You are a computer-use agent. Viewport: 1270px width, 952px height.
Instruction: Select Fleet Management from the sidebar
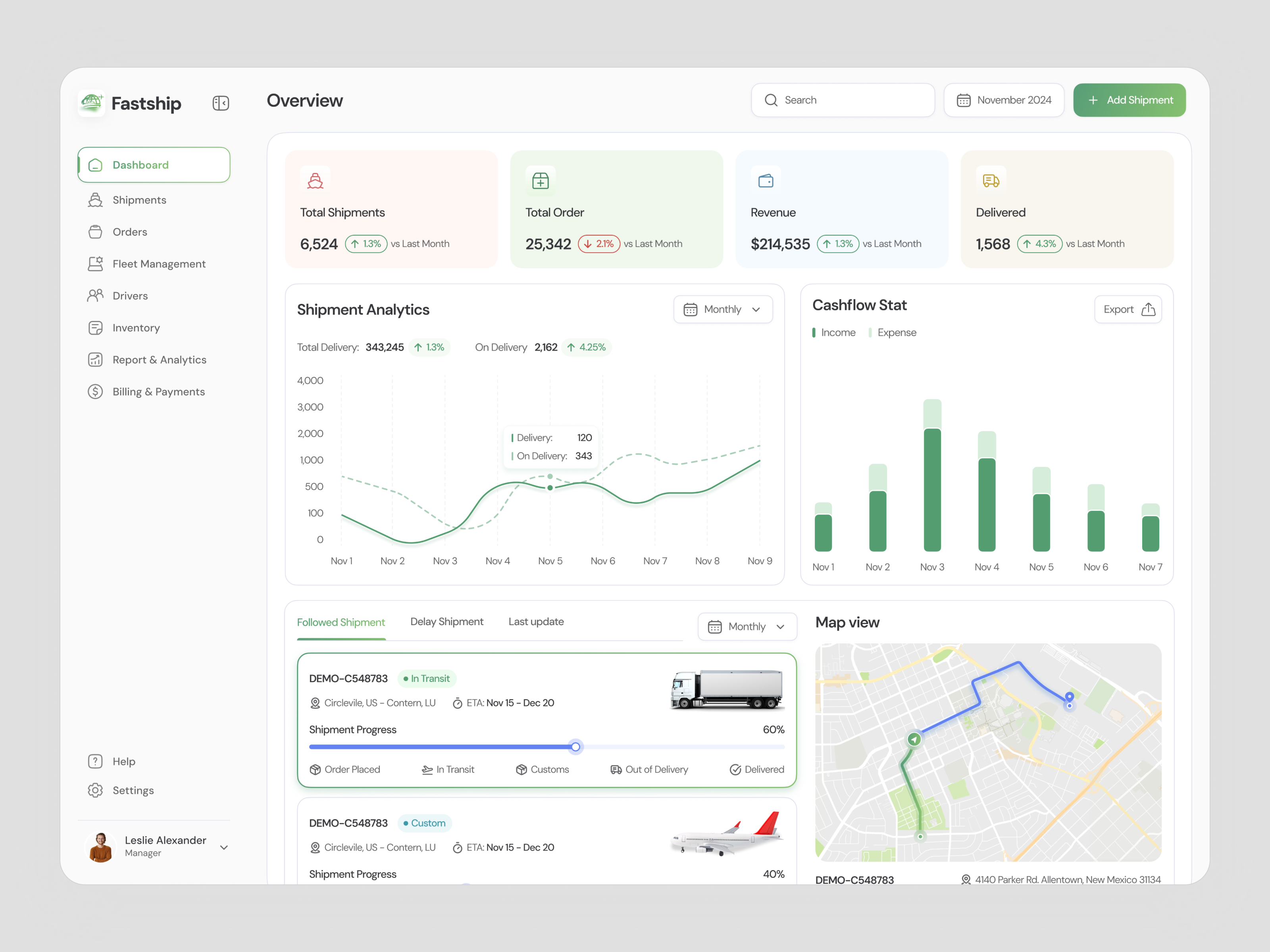(x=158, y=263)
